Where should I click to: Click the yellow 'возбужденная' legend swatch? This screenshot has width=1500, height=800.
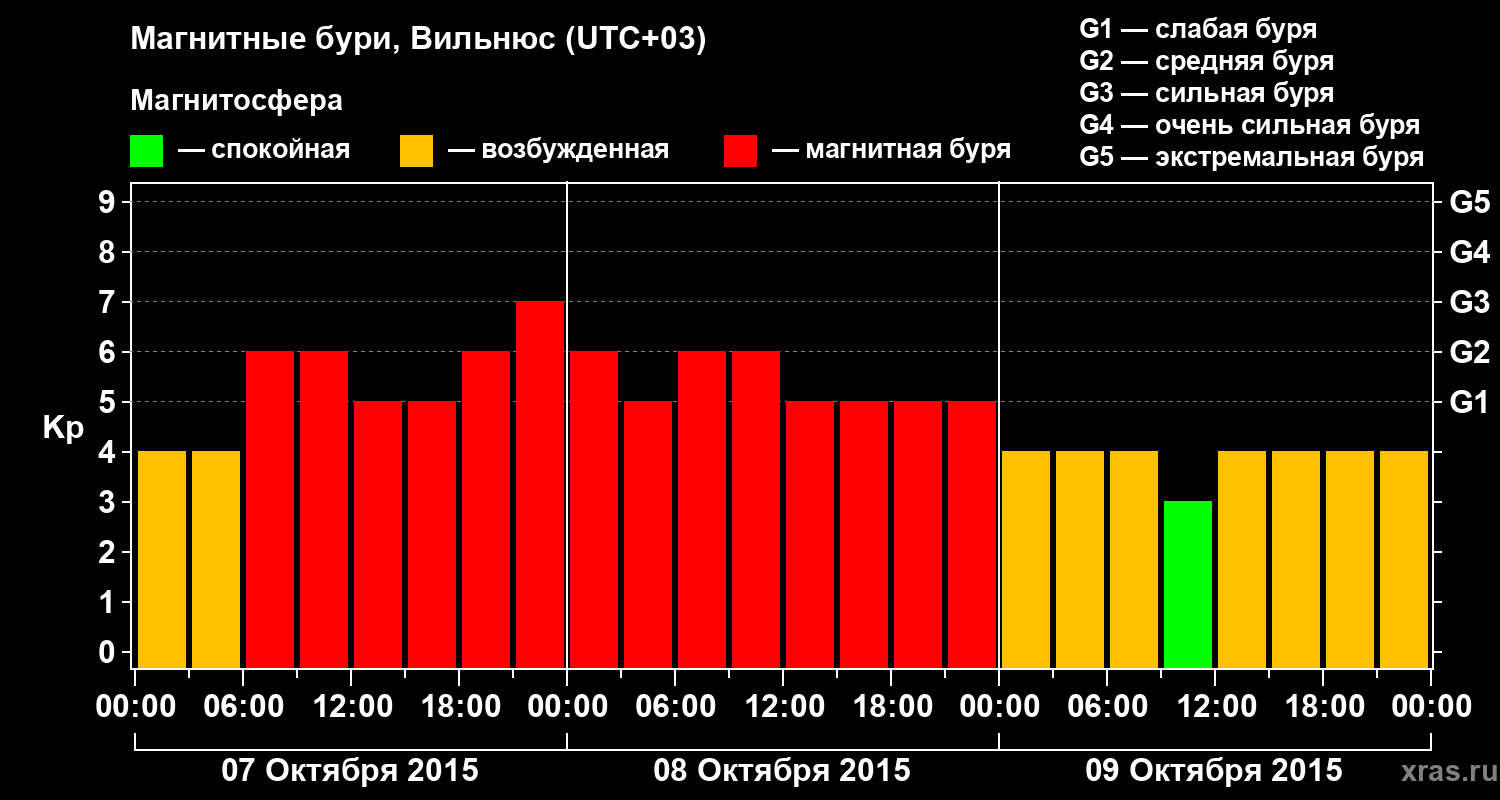(416, 151)
